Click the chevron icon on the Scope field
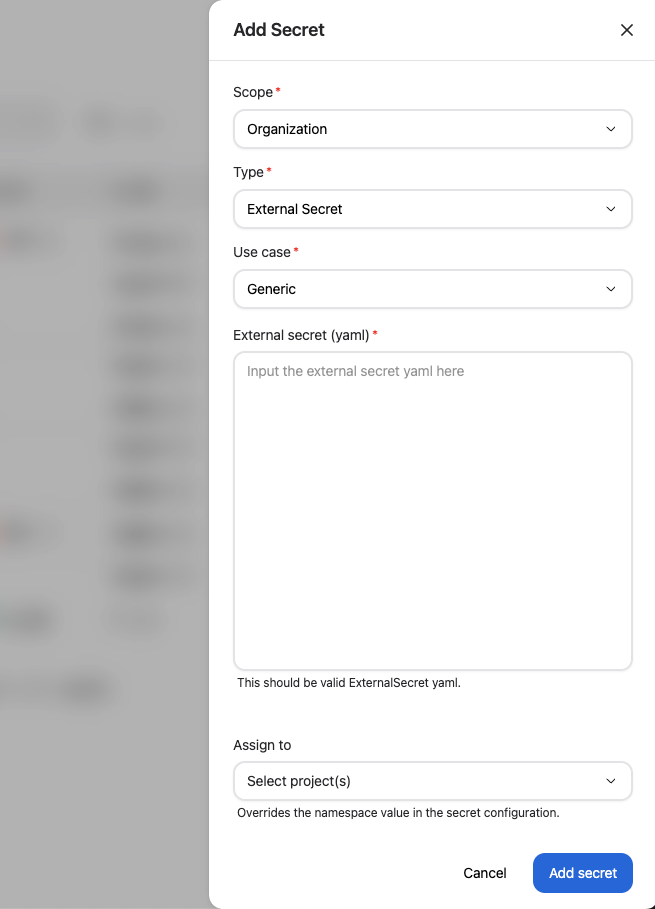655x909 pixels. tap(610, 129)
